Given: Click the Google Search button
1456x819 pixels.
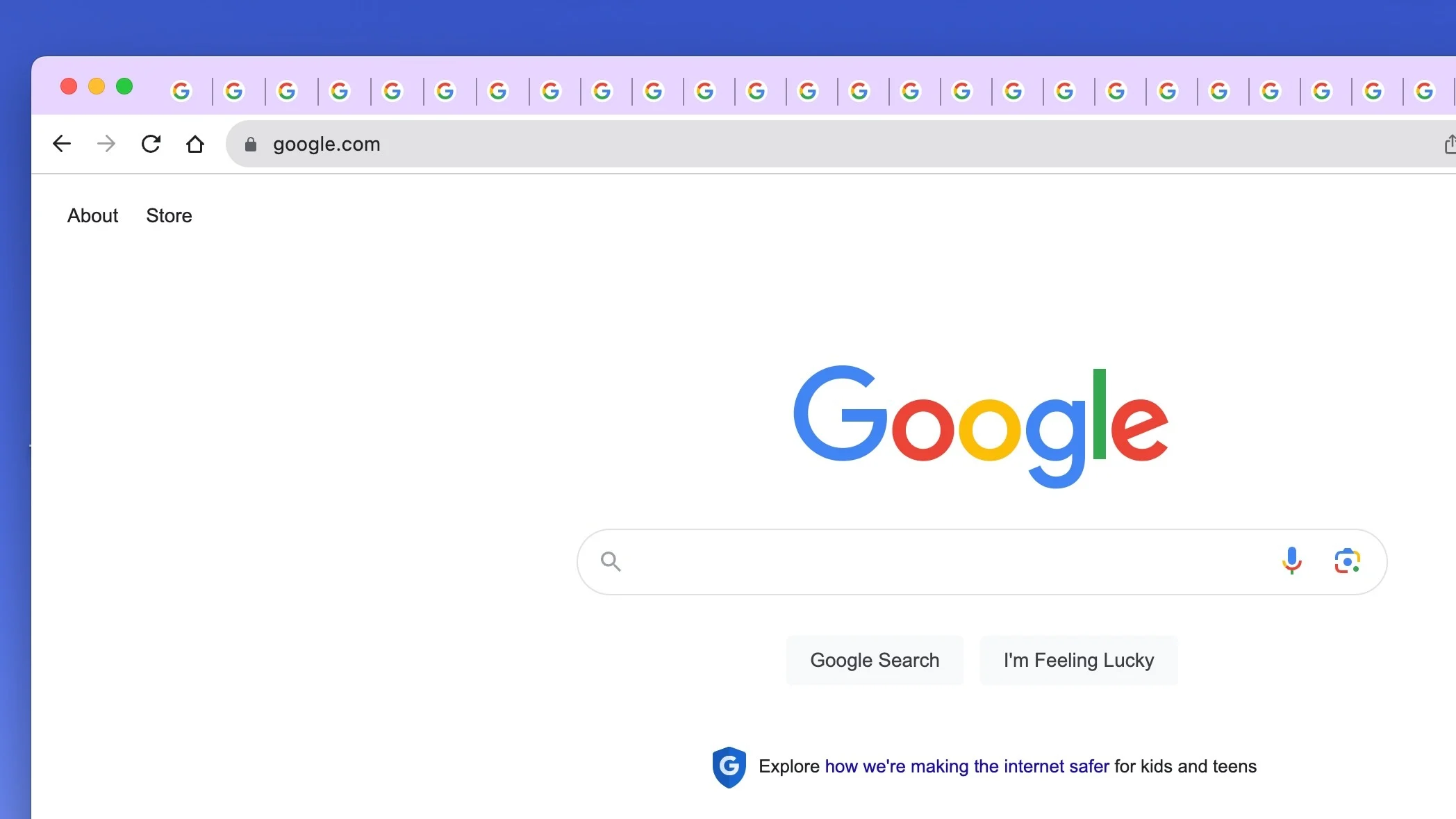Looking at the screenshot, I should tap(875, 660).
